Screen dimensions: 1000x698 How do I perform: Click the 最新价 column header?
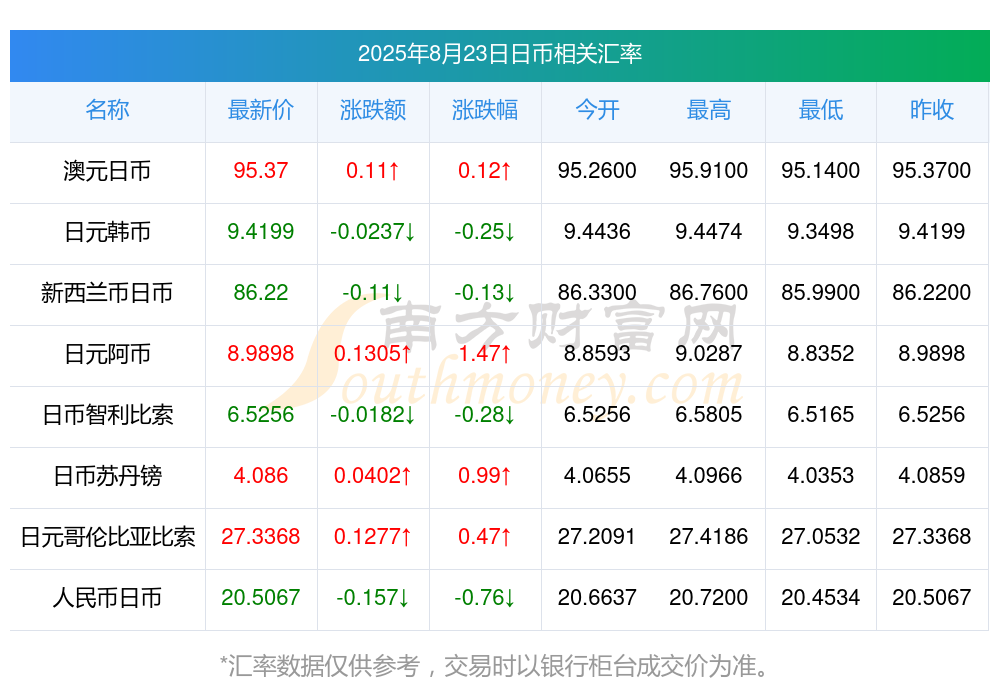[x=261, y=110]
